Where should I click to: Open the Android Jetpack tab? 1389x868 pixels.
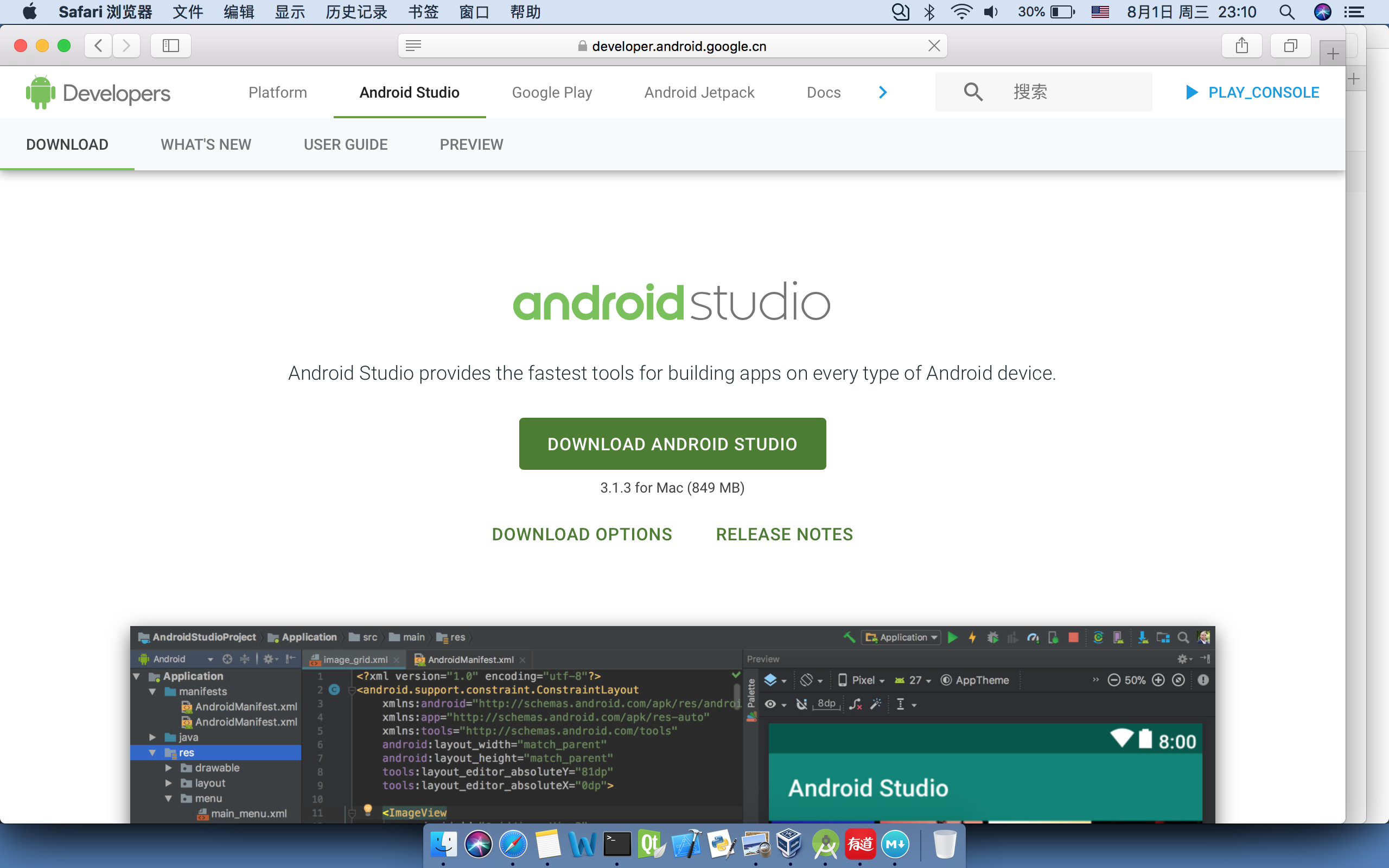[699, 92]
